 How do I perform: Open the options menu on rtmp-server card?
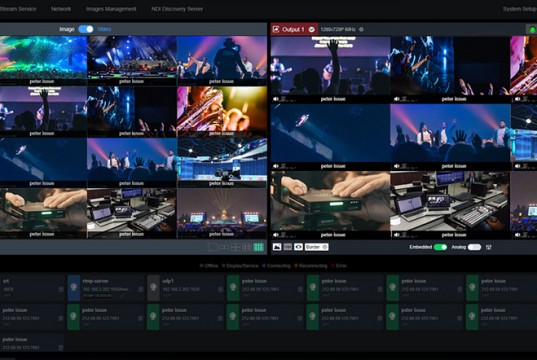click(x=141, y=289)
